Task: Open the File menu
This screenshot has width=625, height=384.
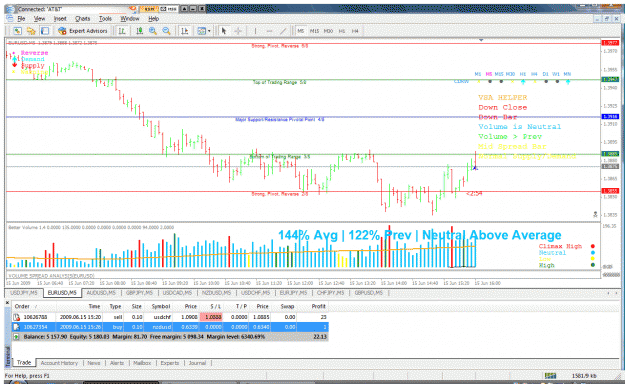Action: pos(21,18)
